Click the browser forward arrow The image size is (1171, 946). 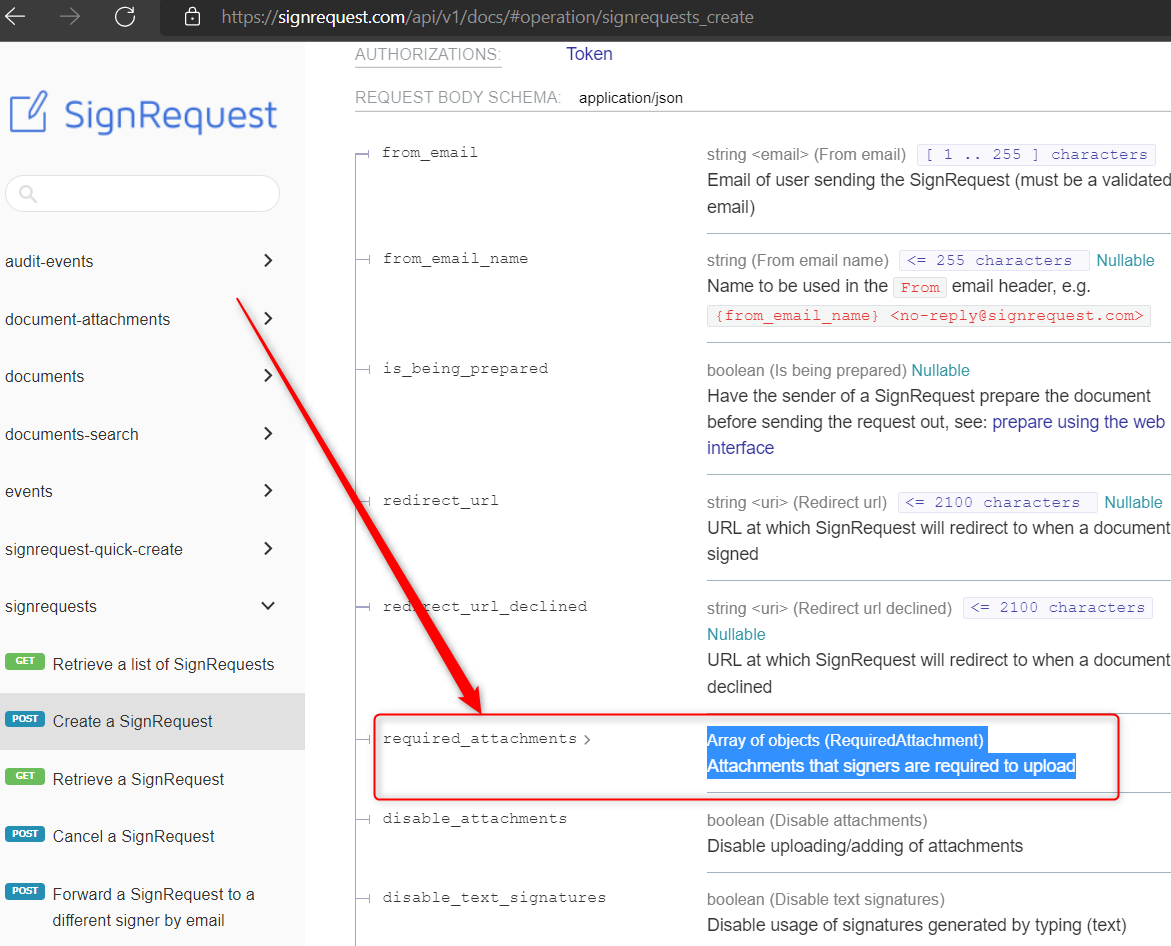pyautogui.click(x=70, y=16)
